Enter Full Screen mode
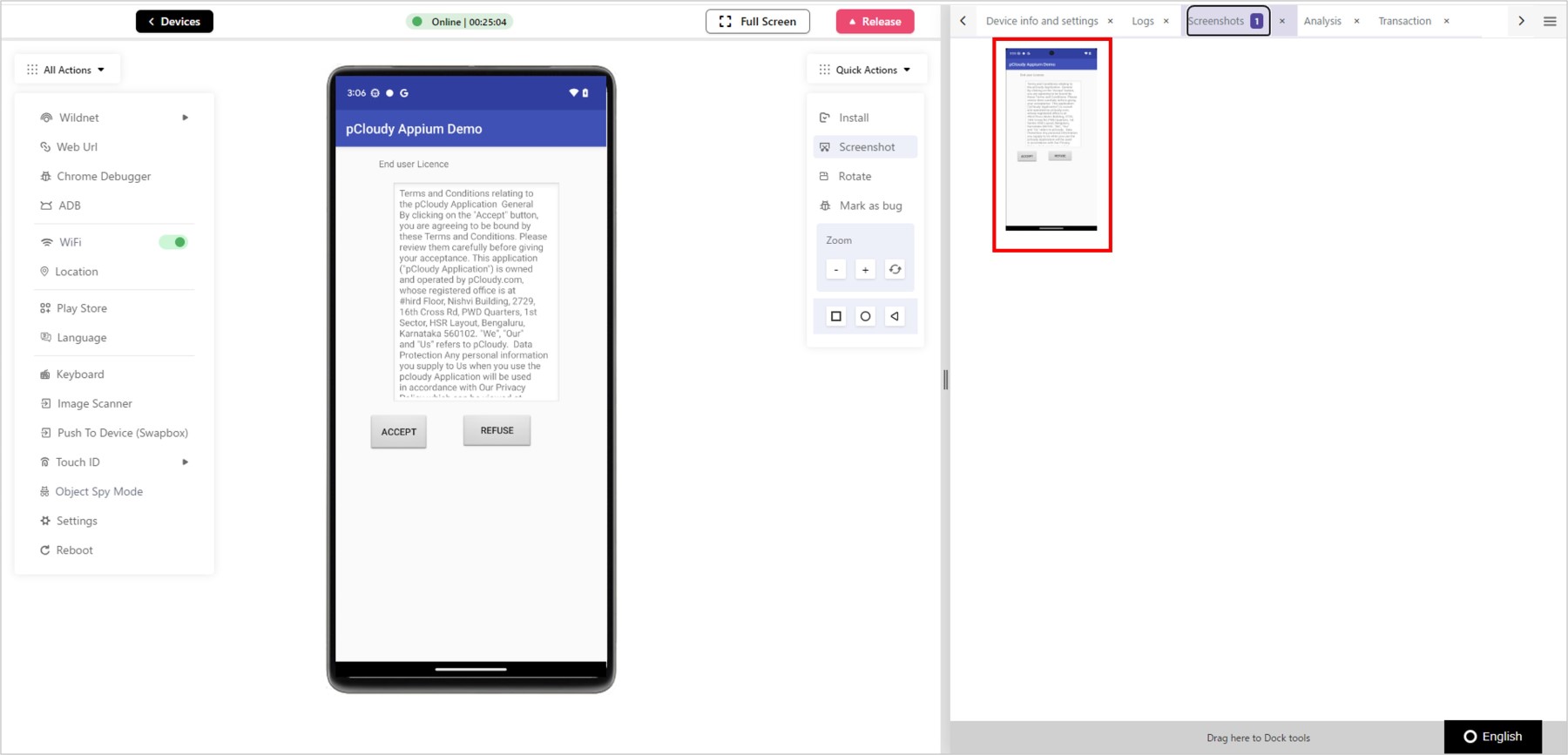This screenshot has height=755, width=1568. click(x=758, y=22)
